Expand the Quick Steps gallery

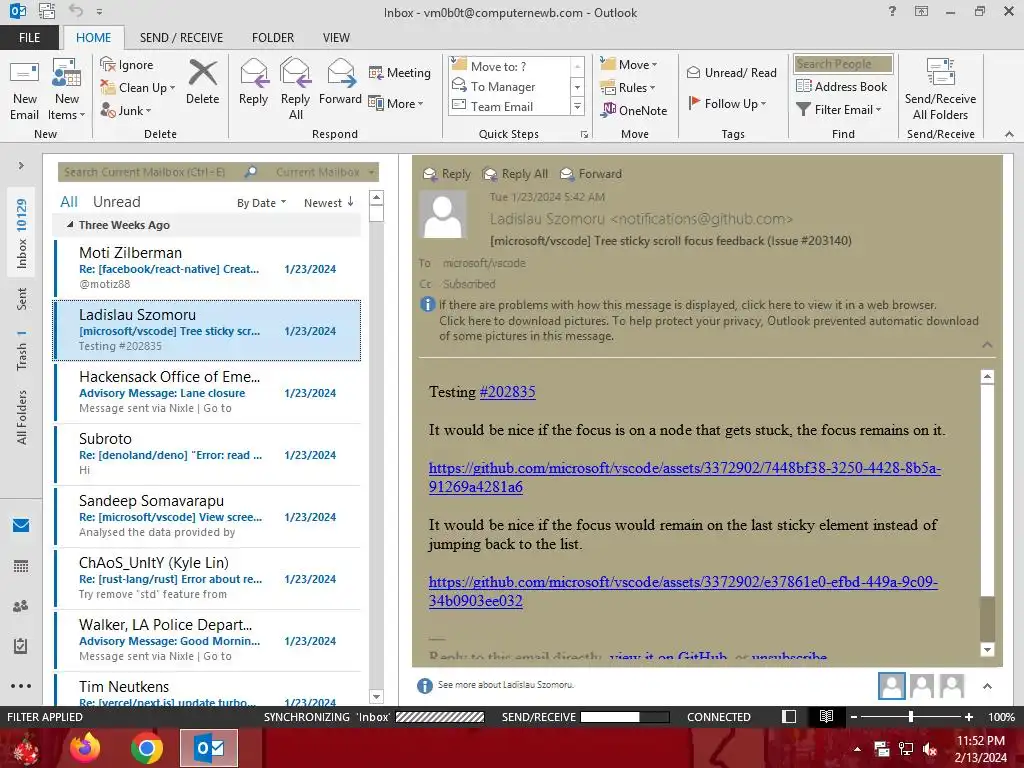pos(577,106)
